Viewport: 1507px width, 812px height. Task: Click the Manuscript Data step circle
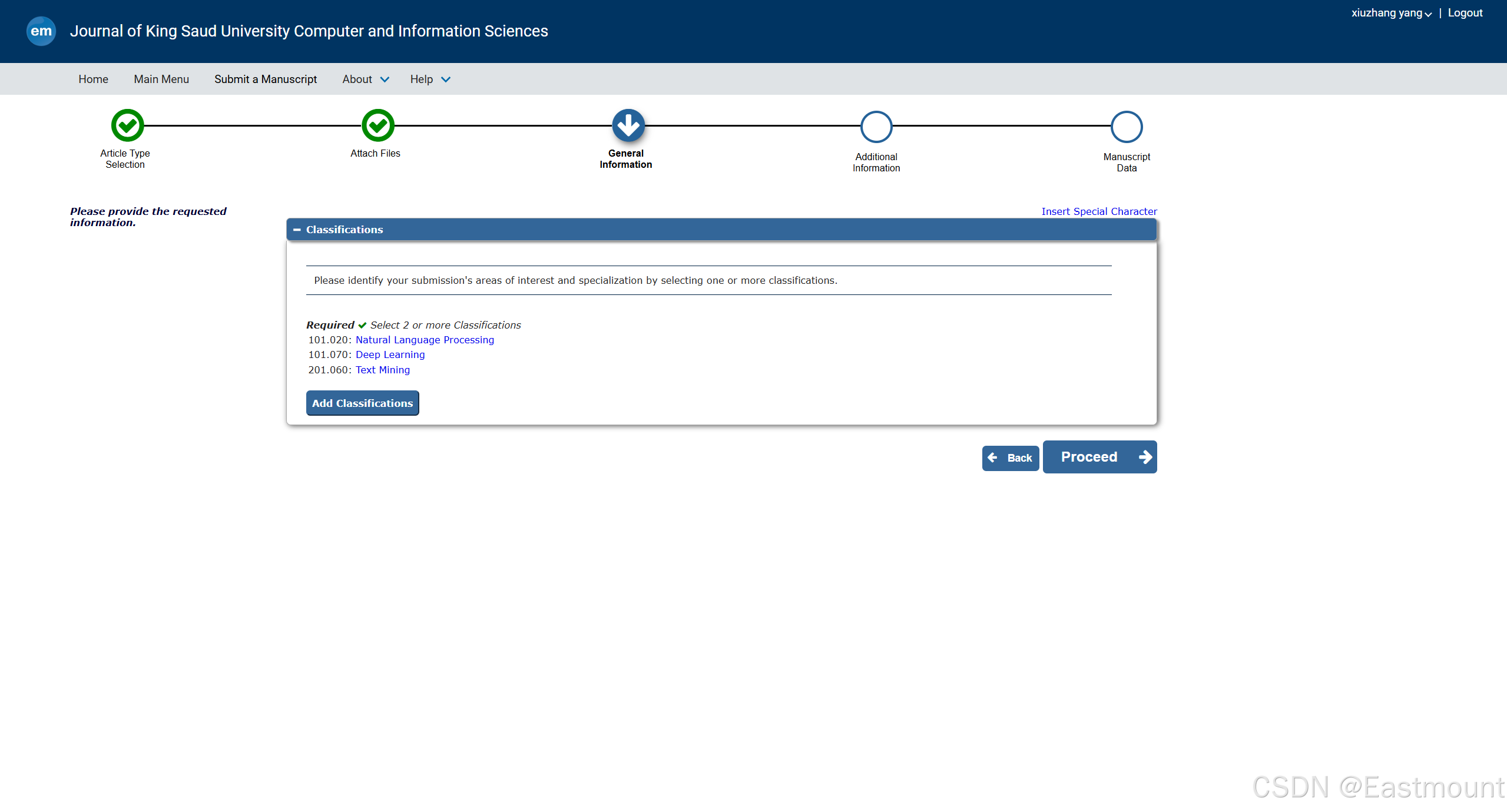(1126, 127)
